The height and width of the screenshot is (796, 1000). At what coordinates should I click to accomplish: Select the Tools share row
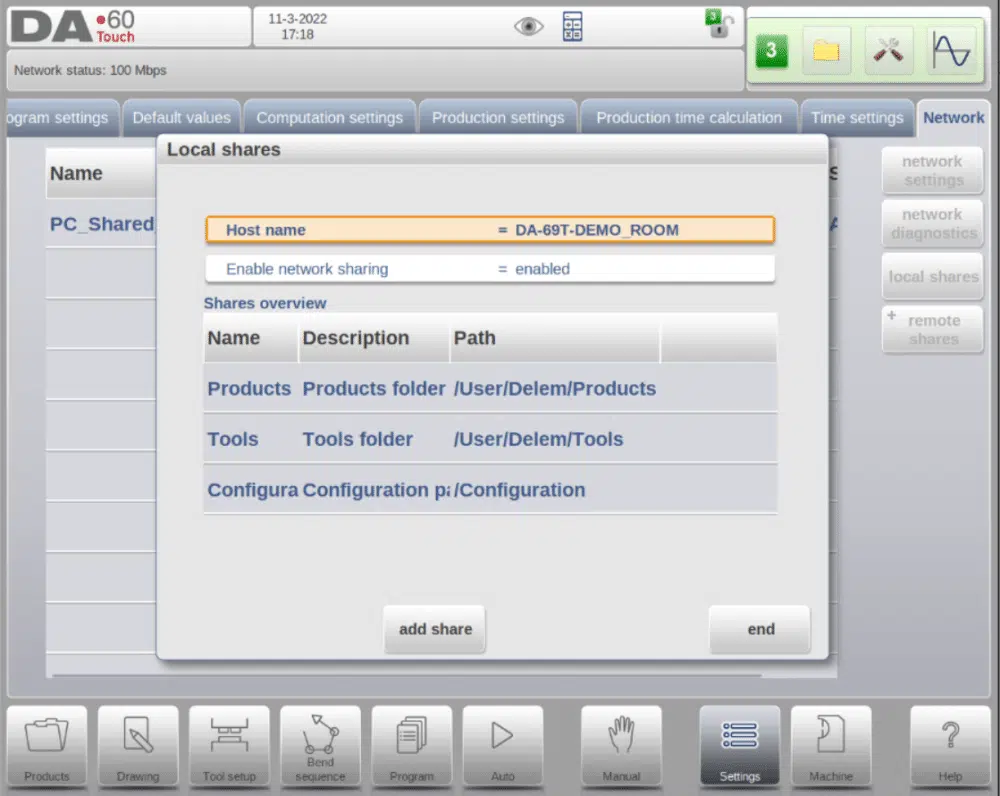click(490, 439)
